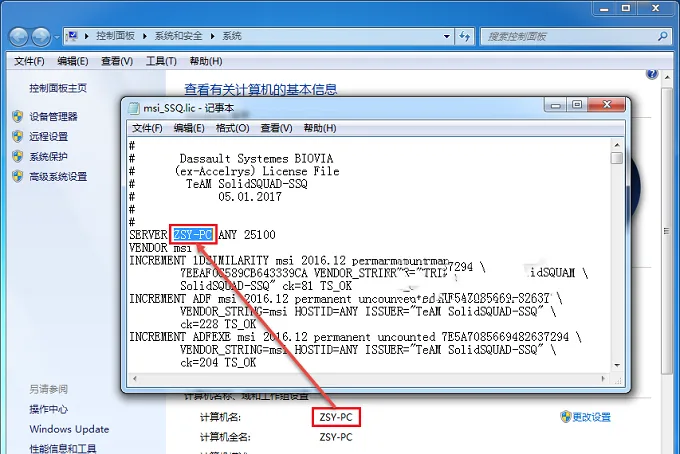Open recent pages dropdown beside Forward arrow
The image size is (680, 454).
coord(57,37)
